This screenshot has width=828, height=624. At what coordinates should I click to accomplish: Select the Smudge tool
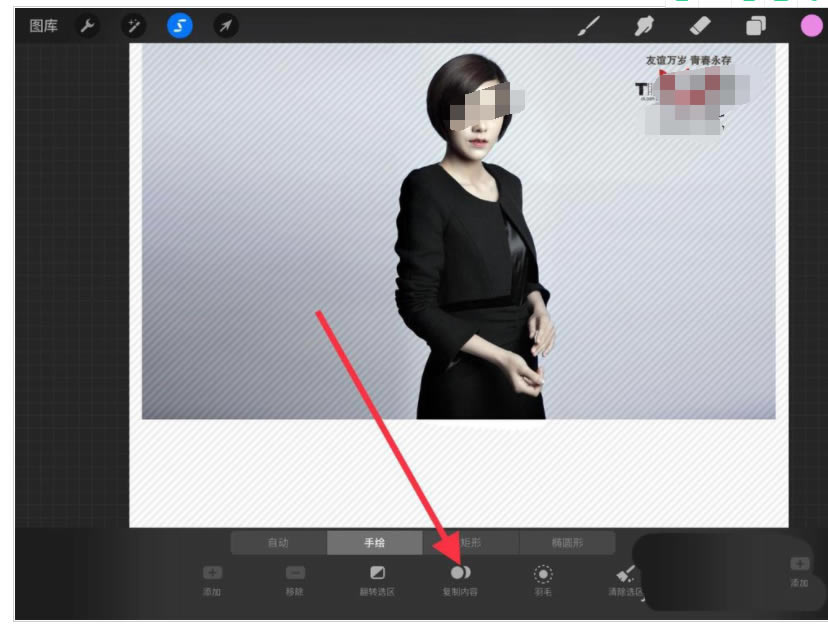(x=644, y=25)
